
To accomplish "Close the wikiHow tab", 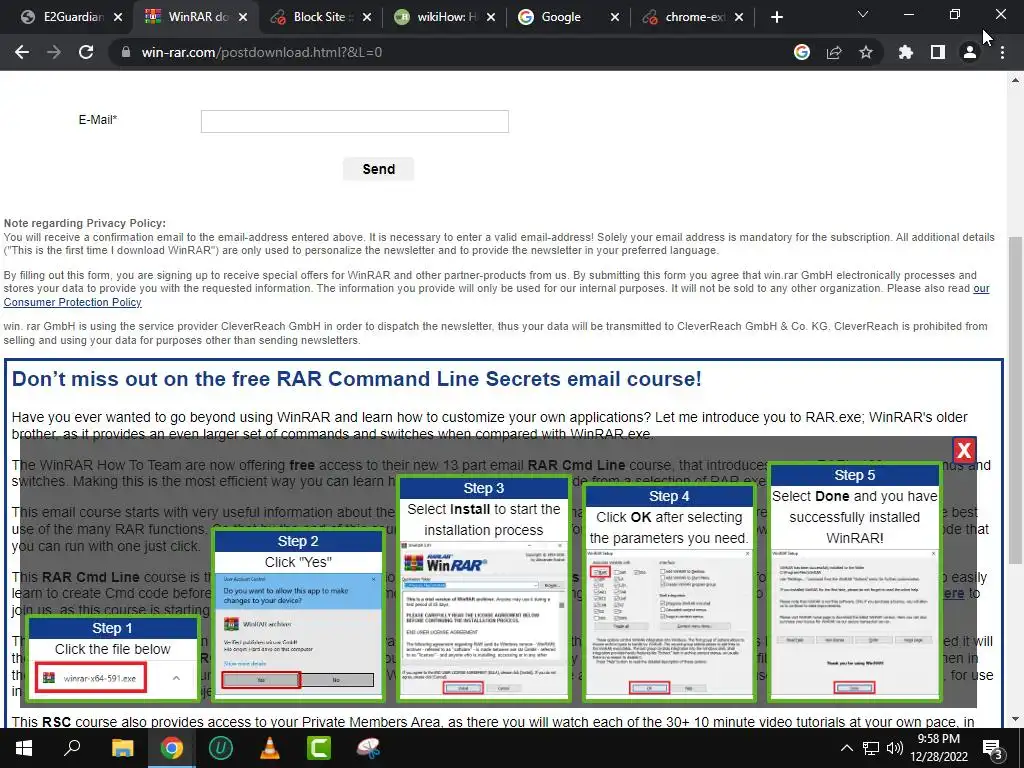I will [491, 17].
